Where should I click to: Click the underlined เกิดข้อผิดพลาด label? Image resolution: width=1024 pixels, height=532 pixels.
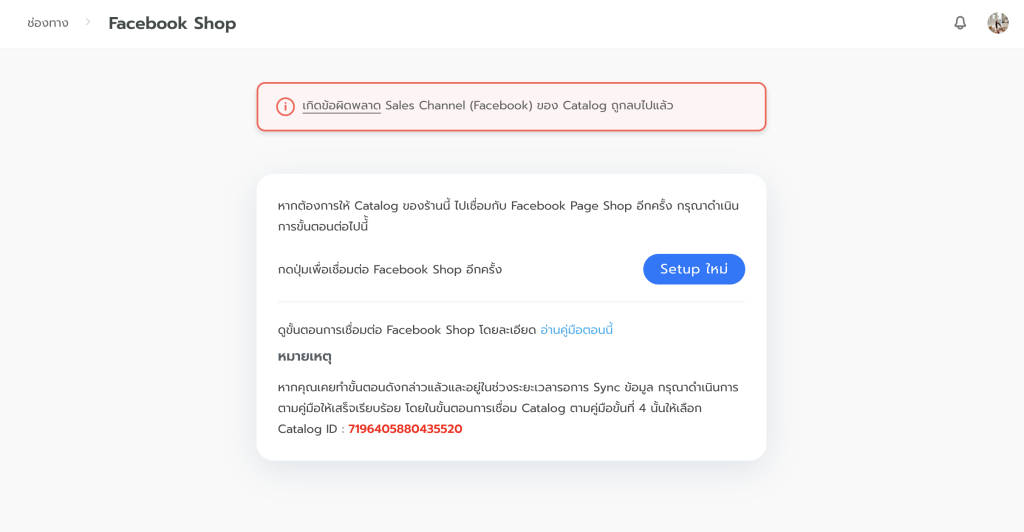coord(341,106)
